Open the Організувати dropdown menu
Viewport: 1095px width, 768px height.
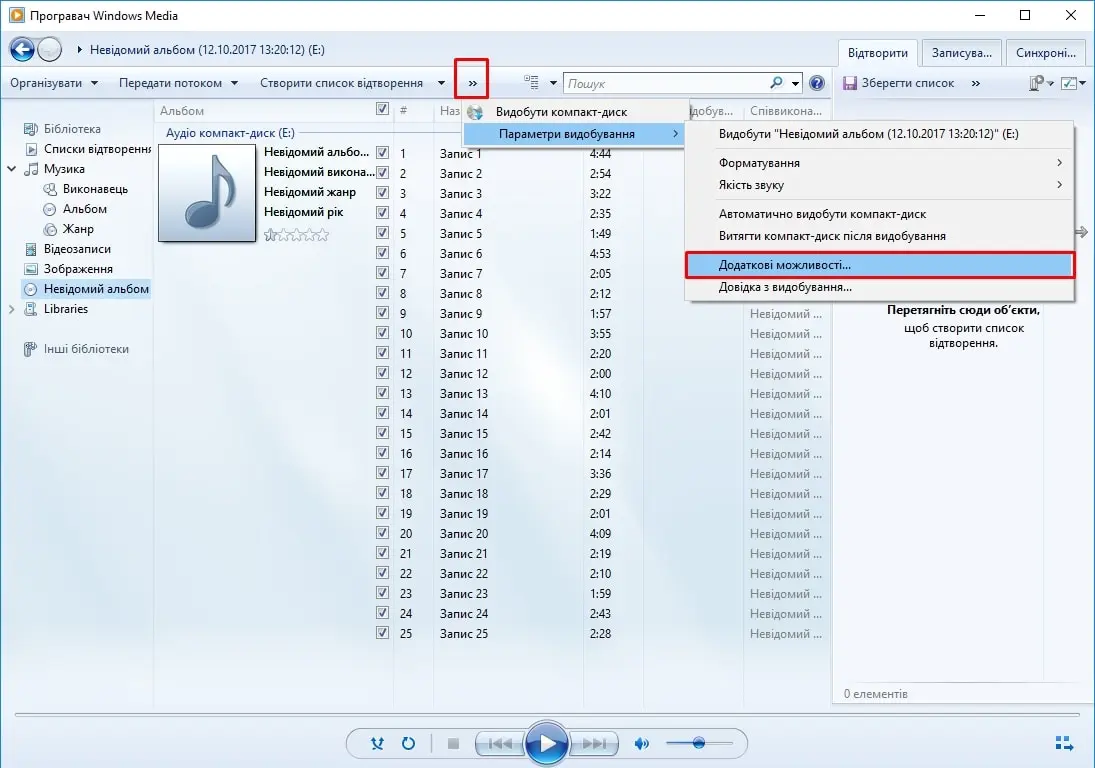point(54,83)
